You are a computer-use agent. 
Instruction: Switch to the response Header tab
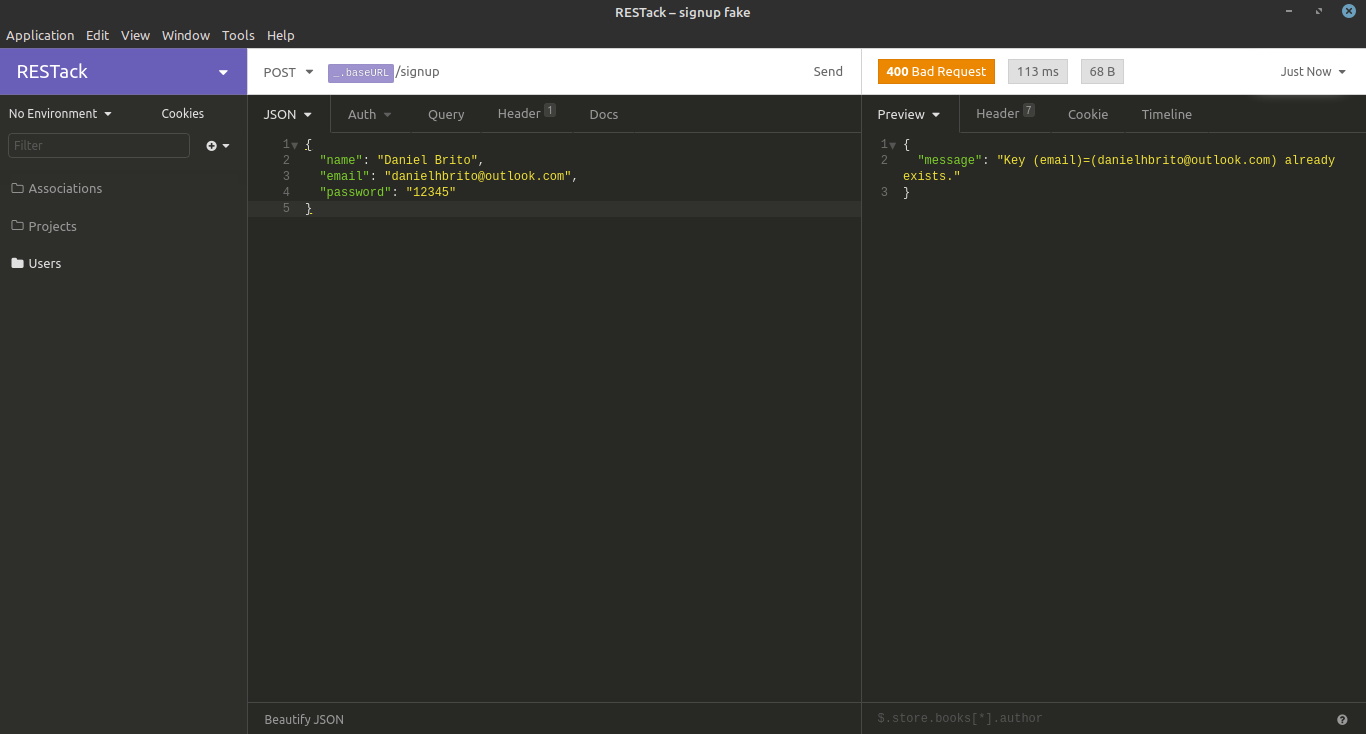click(x=1005, y=114)
